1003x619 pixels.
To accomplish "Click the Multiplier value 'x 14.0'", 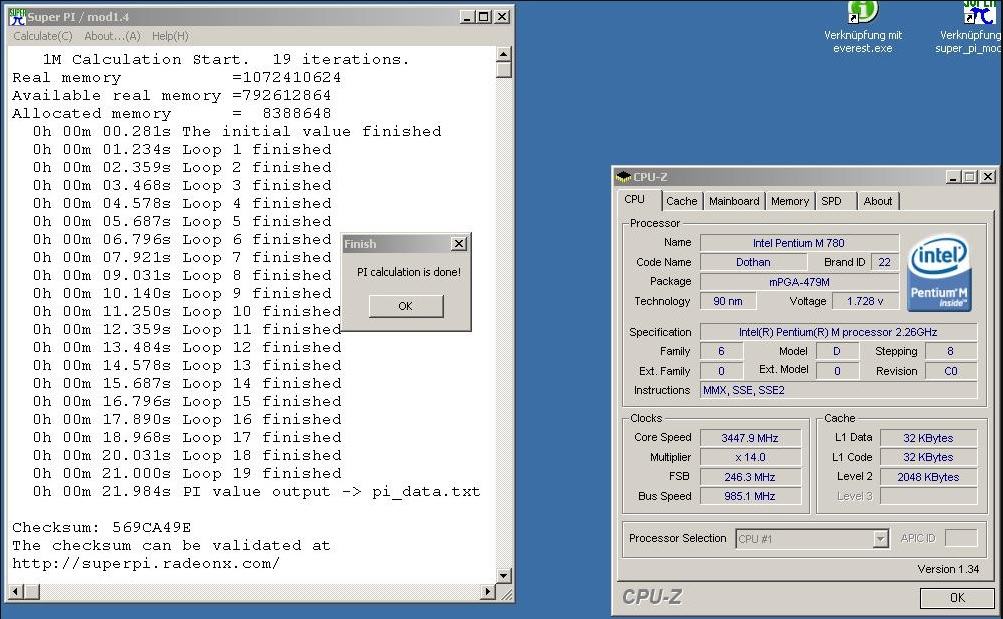I will click(750, 457).
